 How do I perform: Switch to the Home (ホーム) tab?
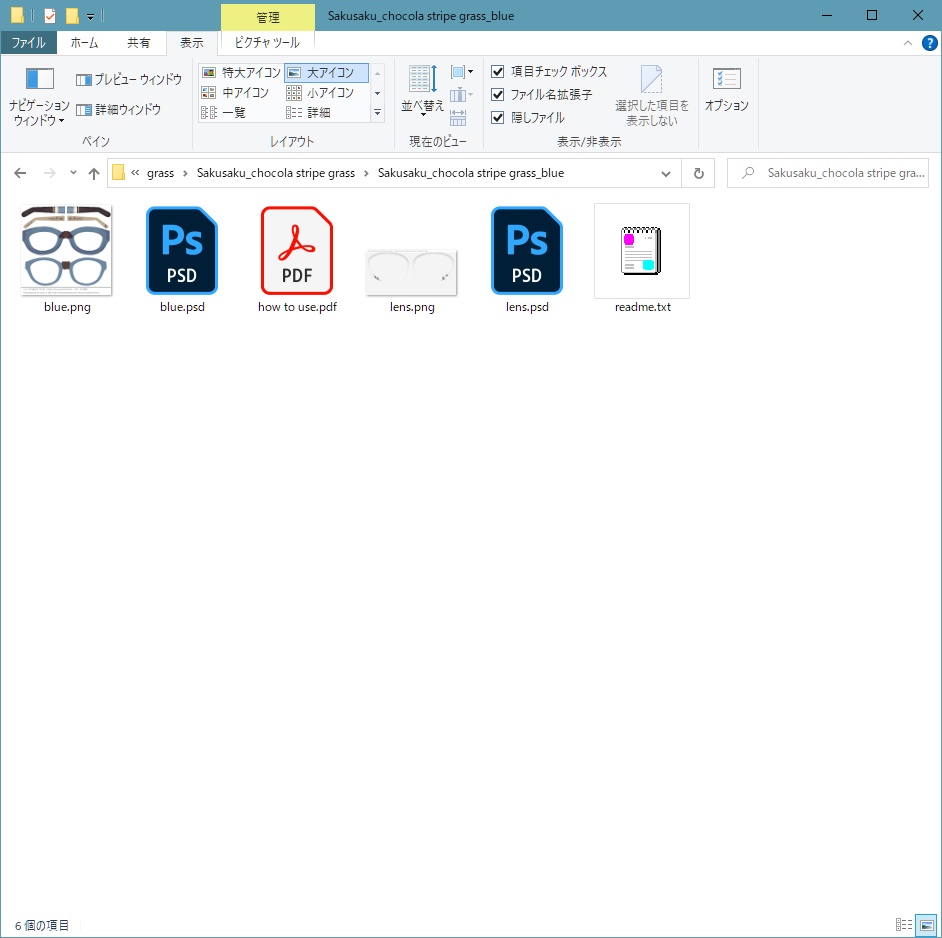[x=84, y=43]
